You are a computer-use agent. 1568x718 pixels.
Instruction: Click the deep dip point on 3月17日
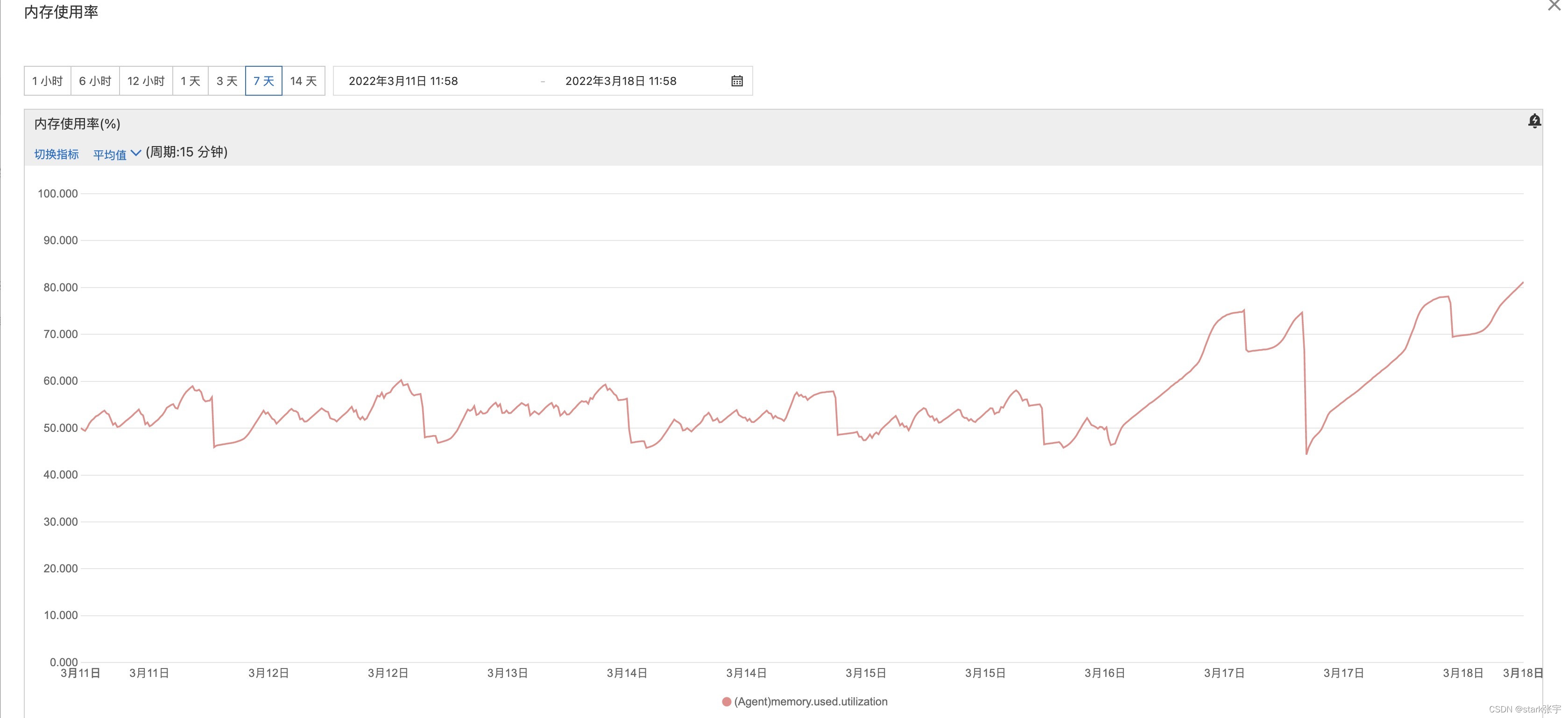tap(1306, 453)
